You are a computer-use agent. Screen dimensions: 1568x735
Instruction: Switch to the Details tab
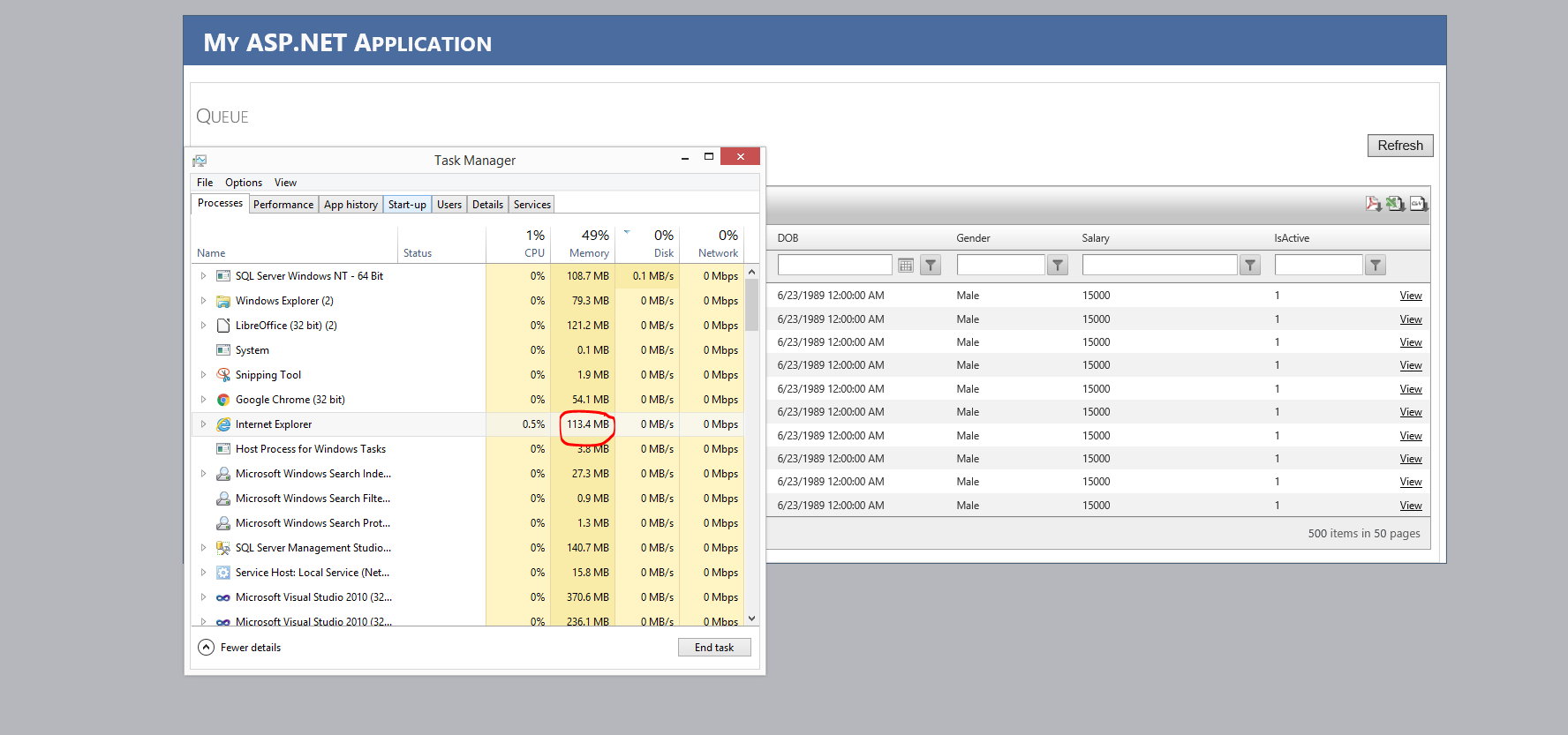(x=487, y=205)
